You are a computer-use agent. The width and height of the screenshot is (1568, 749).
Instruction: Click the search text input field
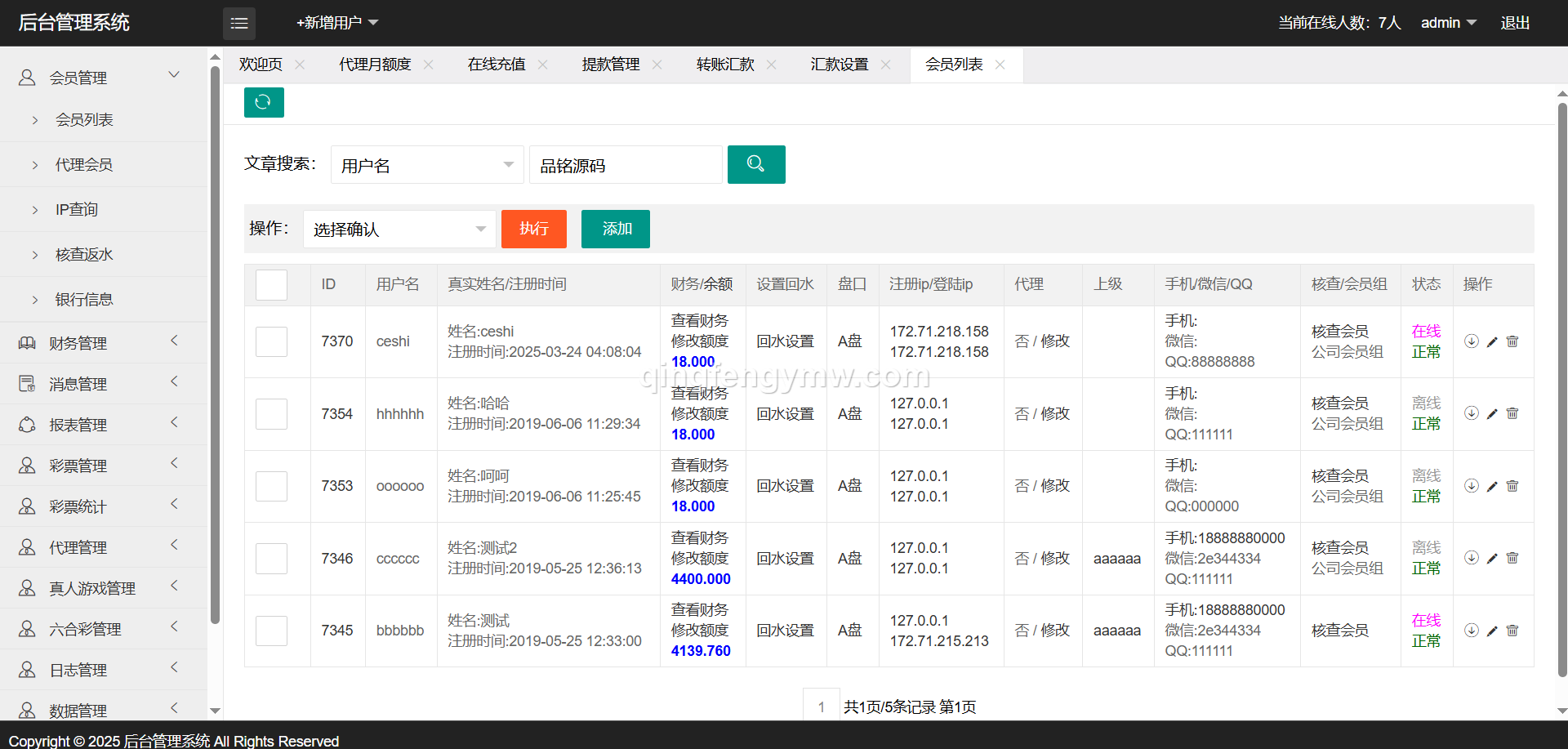626,165
